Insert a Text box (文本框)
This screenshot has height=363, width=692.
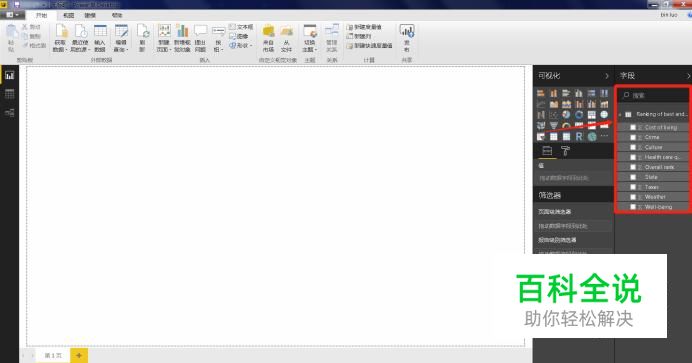(x=241, y=27)
